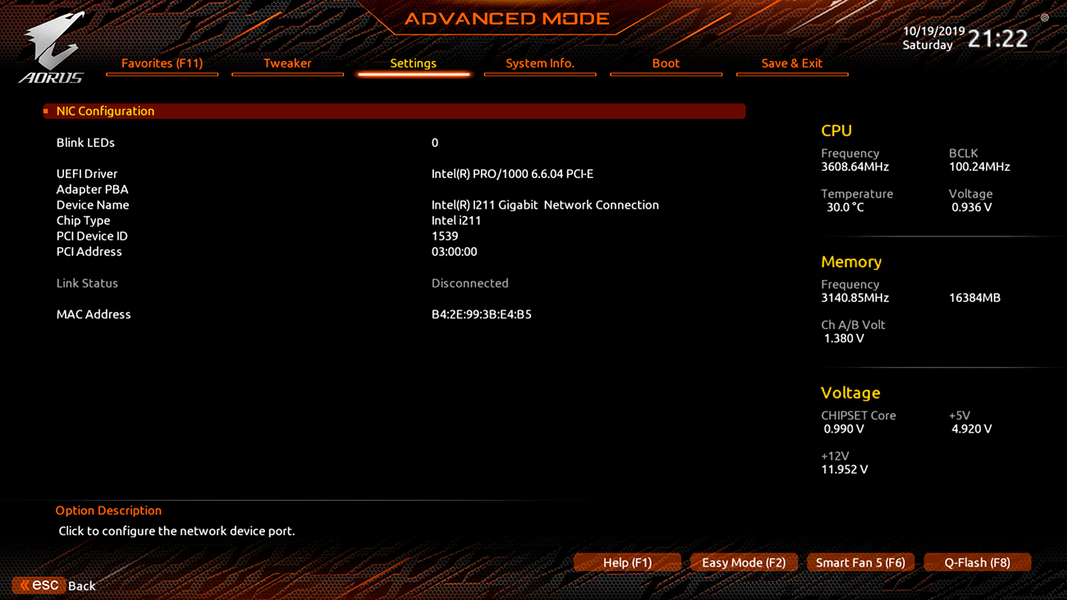This screenshot has width=1067, height=600.
Task: Click the Help (F1) button
Action: [627, 563]
